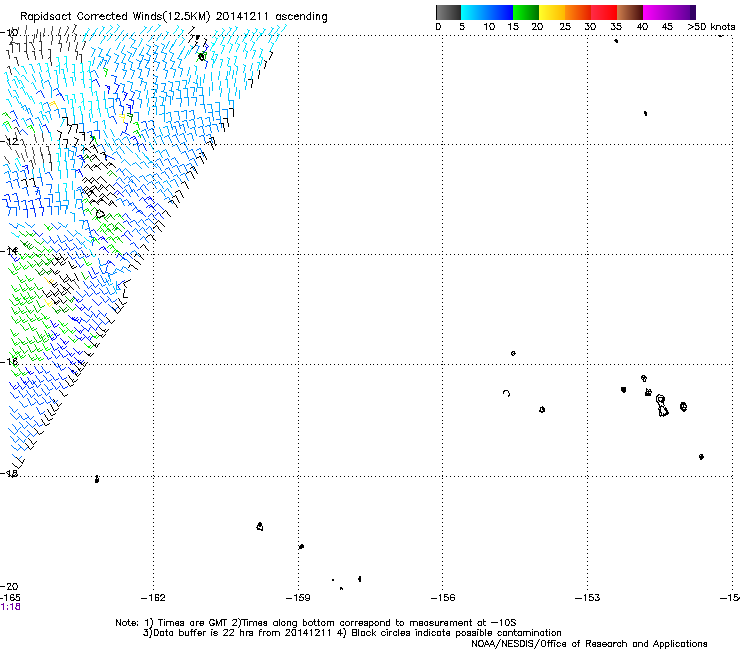Click the magenta 40-45 knots legend swatch
The width and height of the screenshot is (740, 650).
(x=656, y=12)
